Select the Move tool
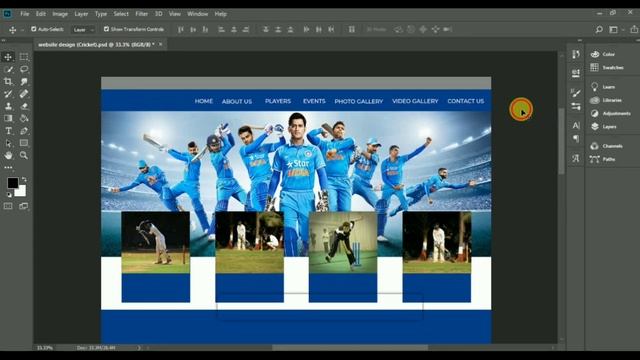This screenshot has width=640, height=360. tap(8, 57)
